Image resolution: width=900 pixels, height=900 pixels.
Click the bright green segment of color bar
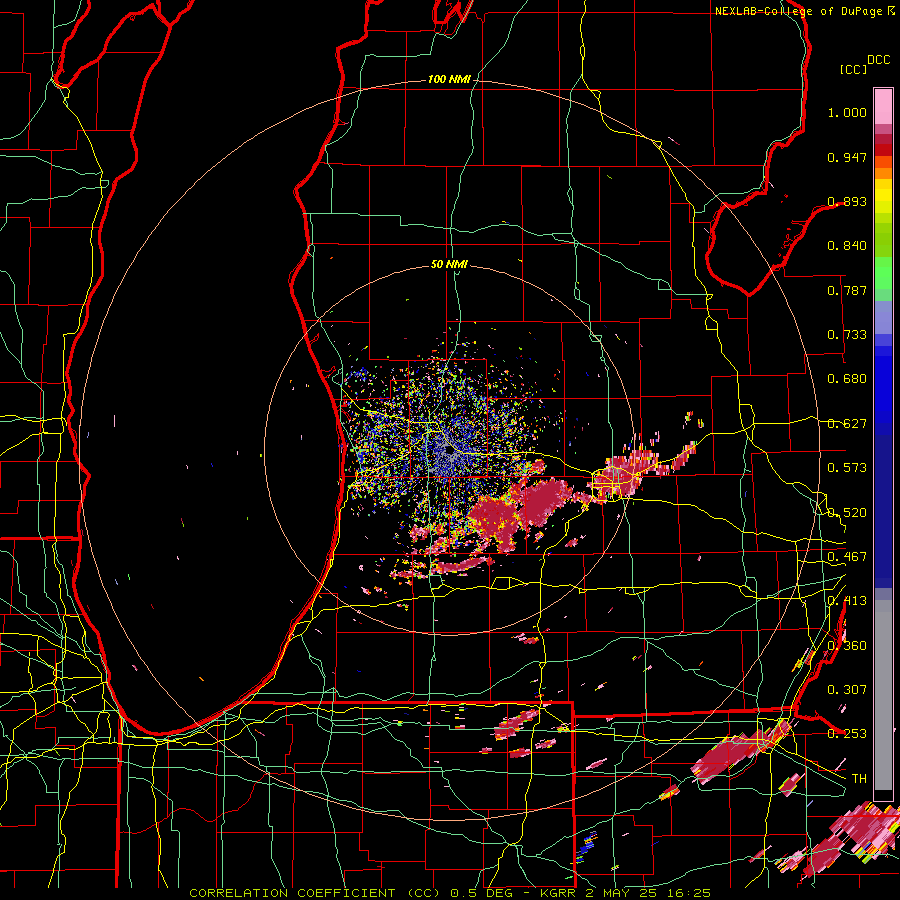pos(883,273)
